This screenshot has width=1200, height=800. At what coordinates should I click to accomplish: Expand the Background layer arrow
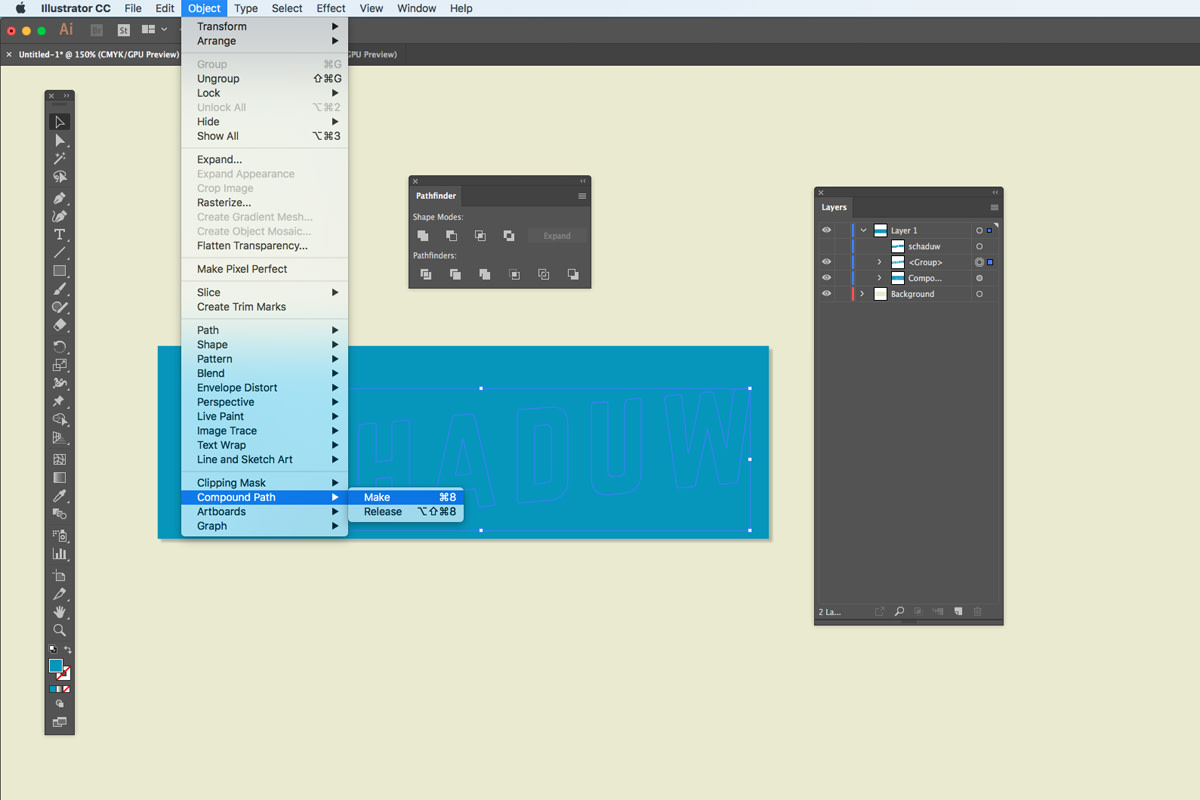(x=862, y=294)
